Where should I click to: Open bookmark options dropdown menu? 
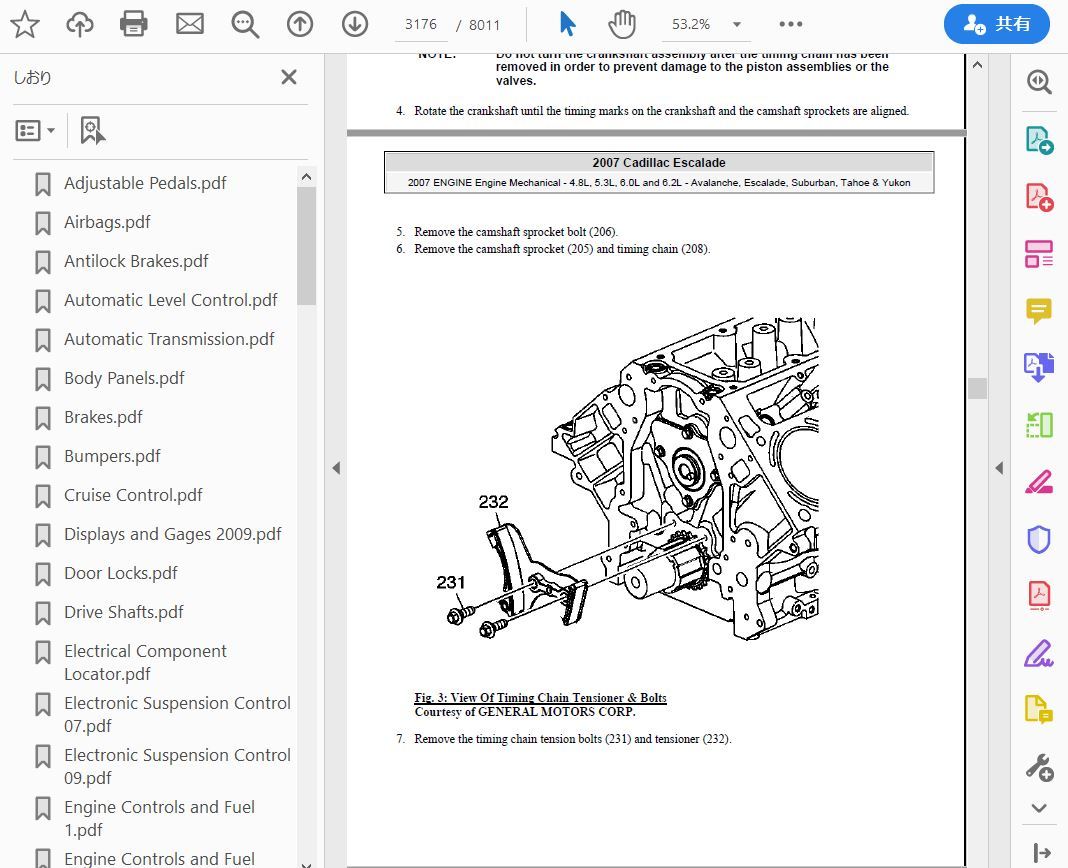point(35,130)
